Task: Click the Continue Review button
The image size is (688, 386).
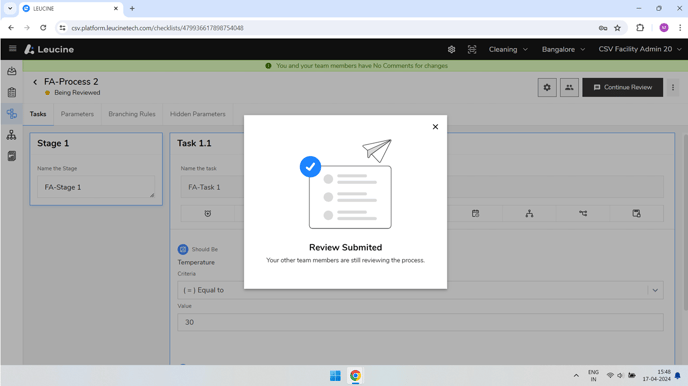Action: 622,87
